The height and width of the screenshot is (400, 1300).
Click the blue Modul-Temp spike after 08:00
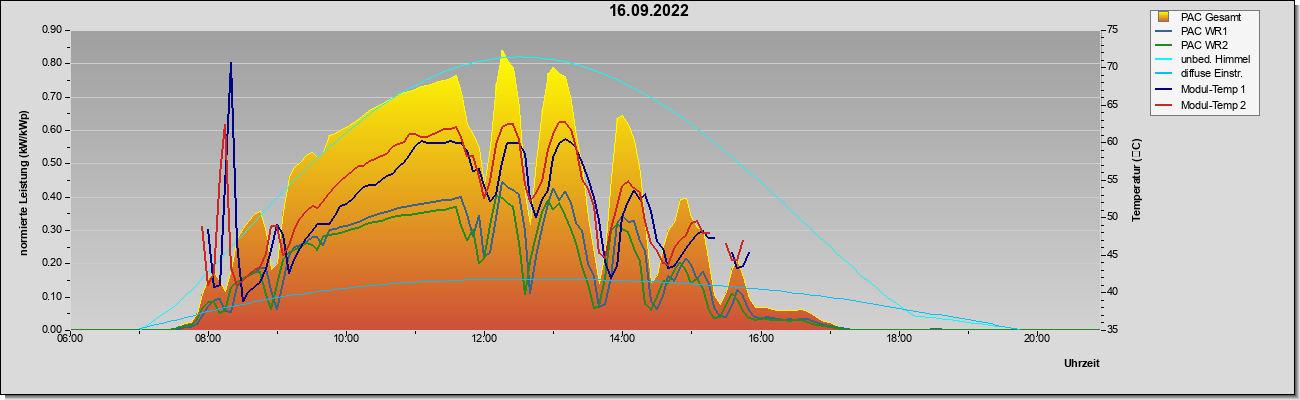pyautogui.click(x=231, y=64)
